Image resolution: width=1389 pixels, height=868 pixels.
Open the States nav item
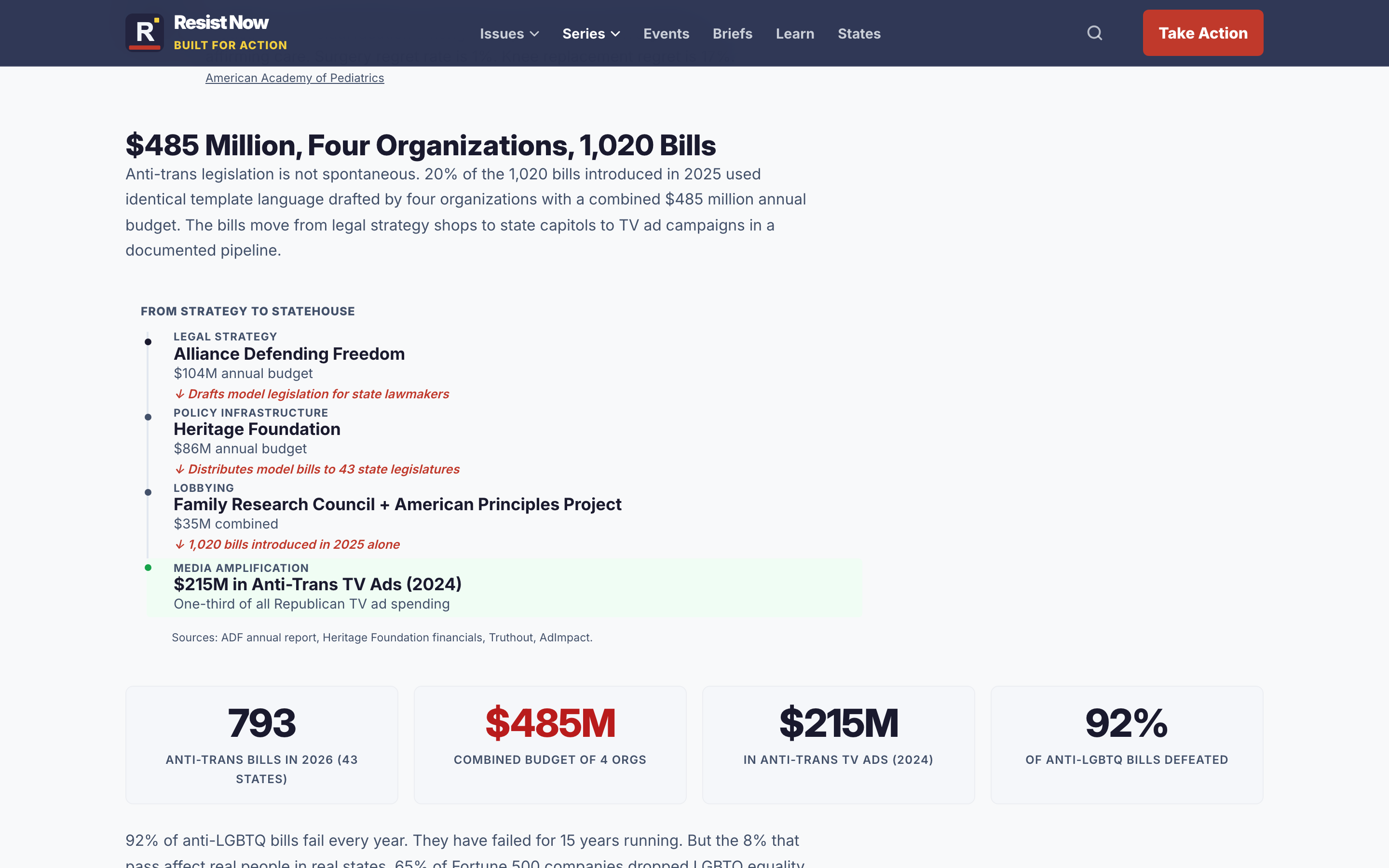click(x=858, y=34)
